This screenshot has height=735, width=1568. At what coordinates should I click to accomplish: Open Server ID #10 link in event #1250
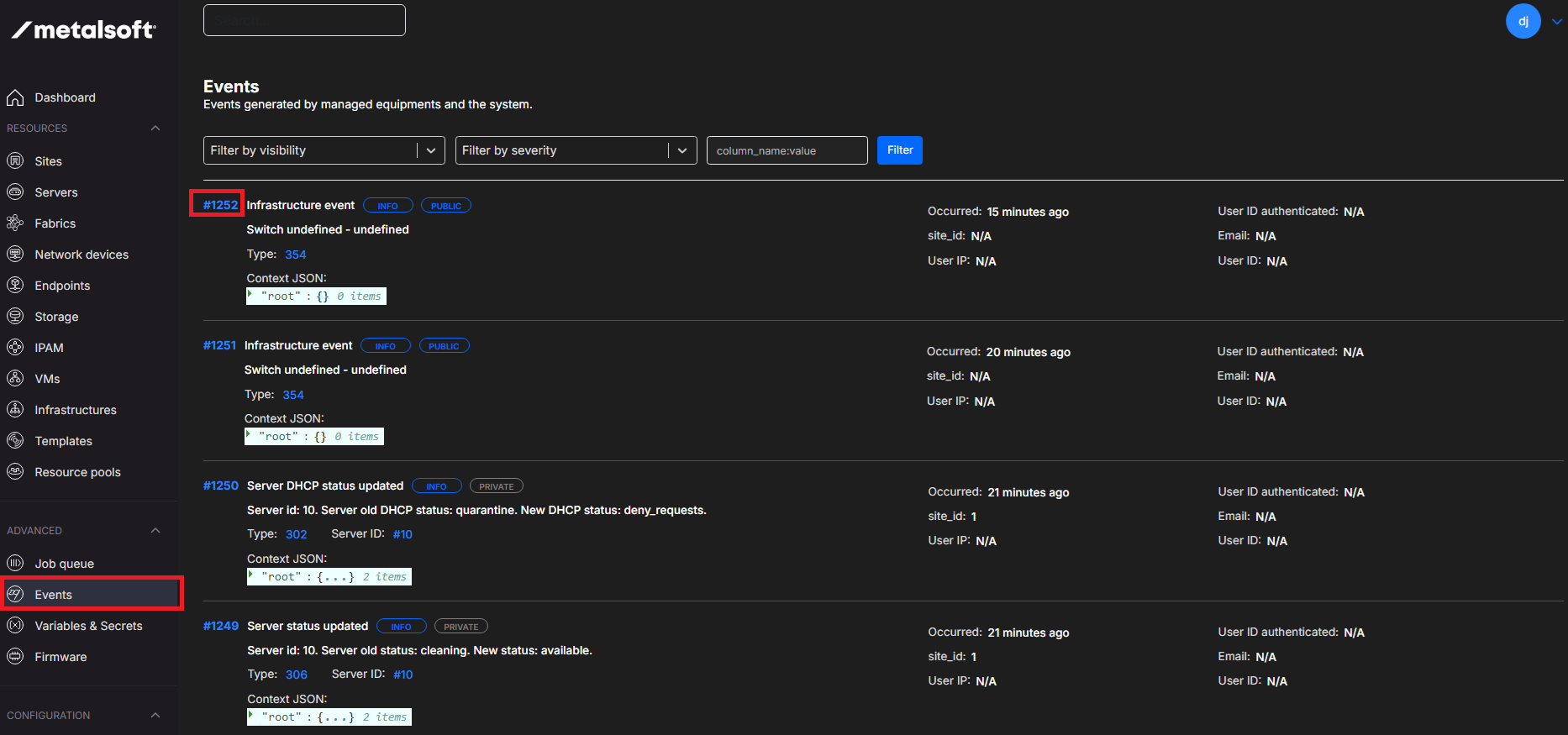tap(403, 534)
